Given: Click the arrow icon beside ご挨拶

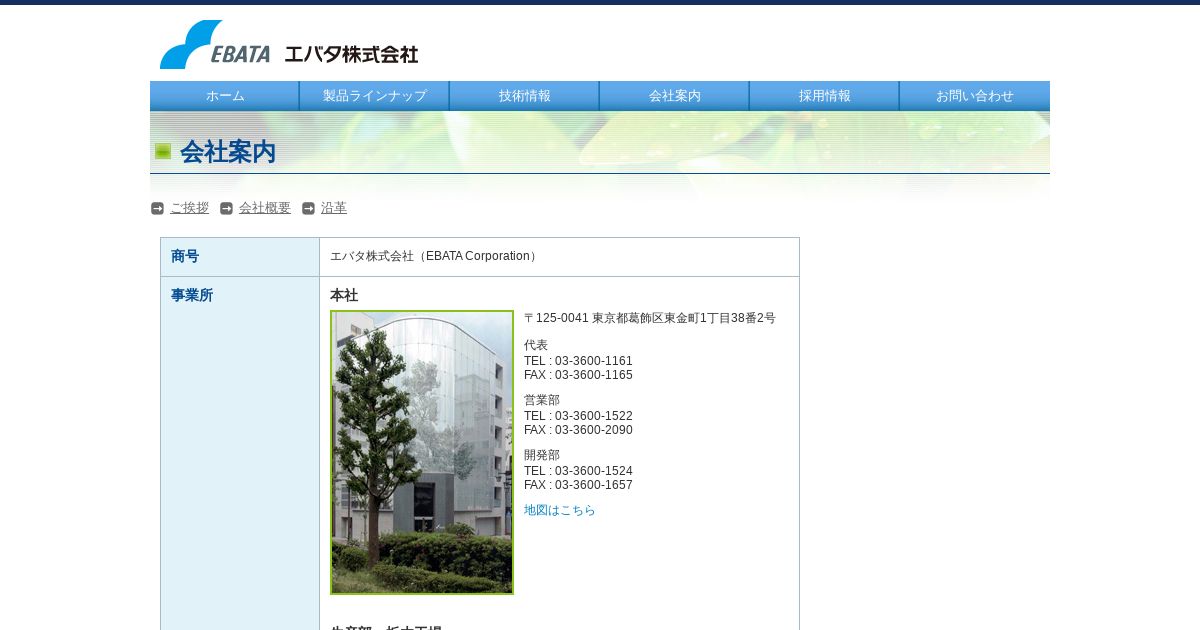Looking at the screenshot, I should point(157,208).
